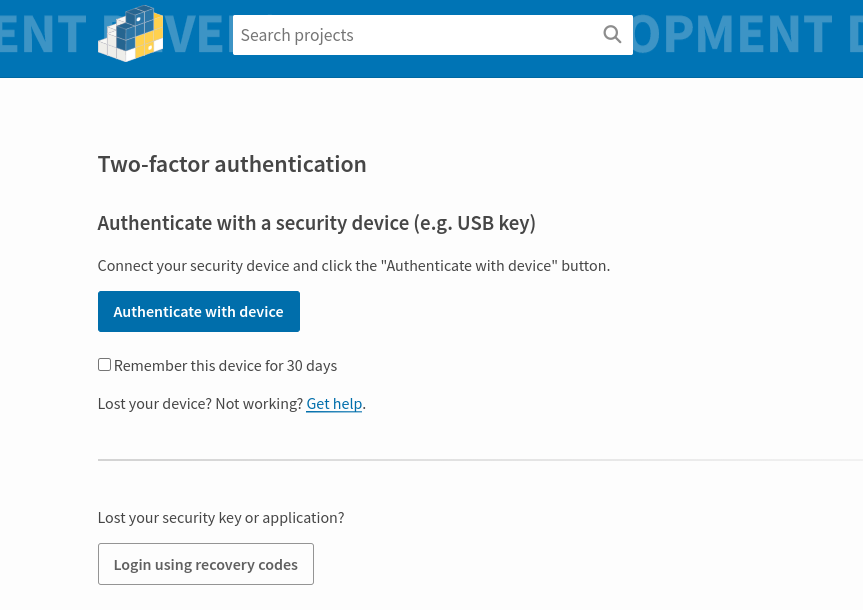
Task: Click the magnifying glass search icon
Action: (612, 35)
